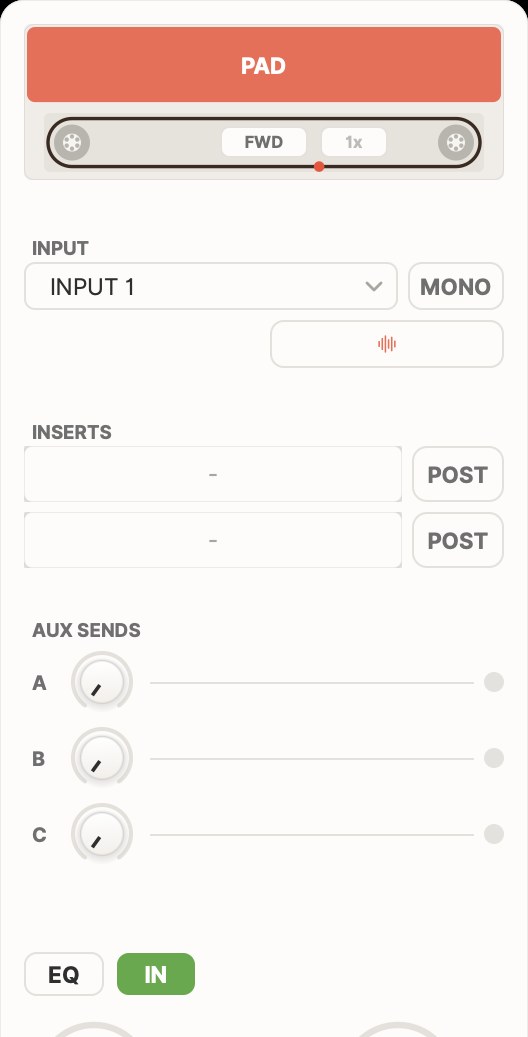528x1037 pixels.
Task: Click the left tape reel icon
Action: pos(71,142)
